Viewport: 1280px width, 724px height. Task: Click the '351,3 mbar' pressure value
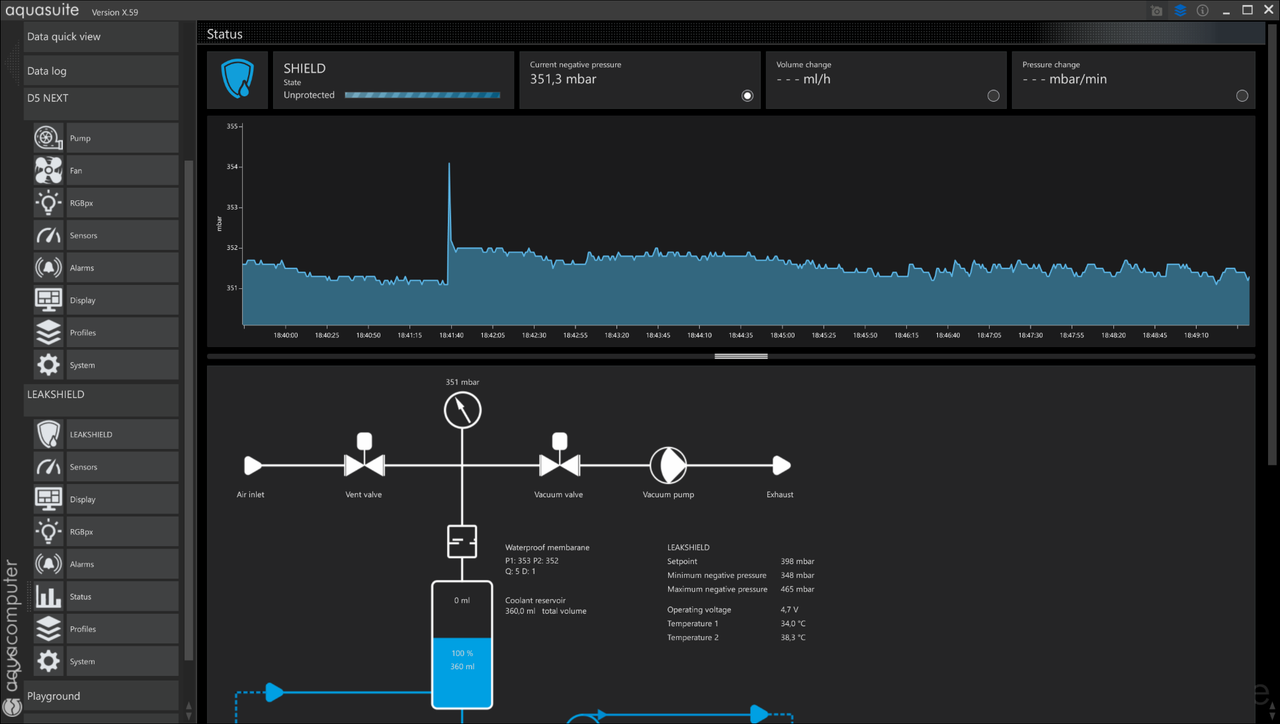563,79
